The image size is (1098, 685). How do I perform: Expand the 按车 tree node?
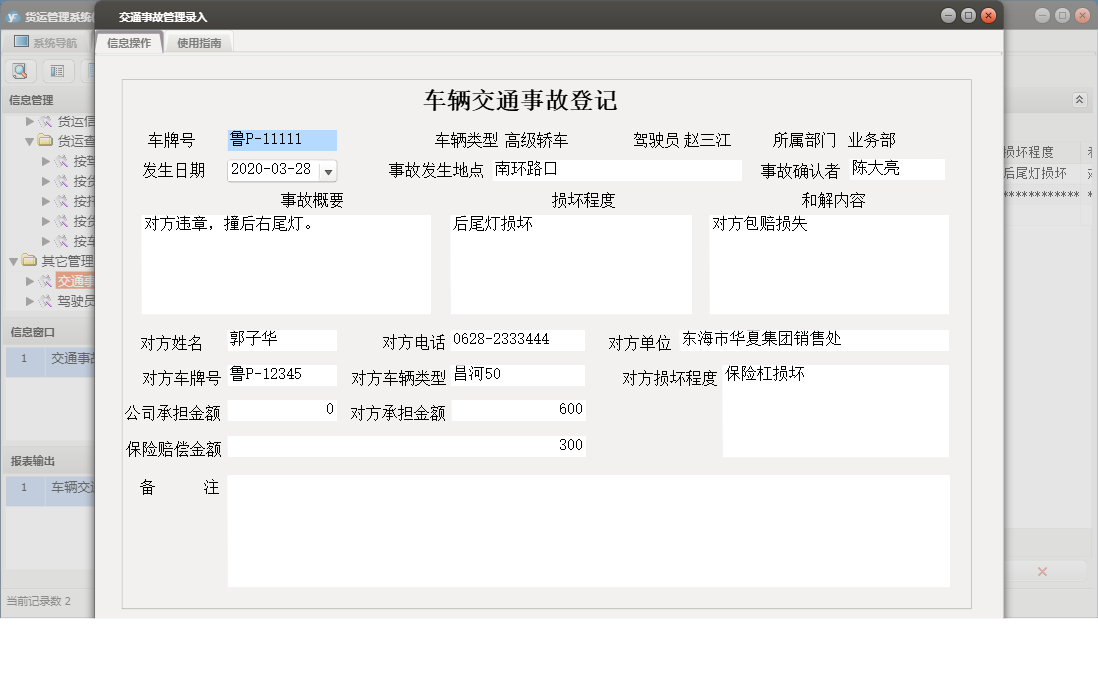(x=46, y=241)
